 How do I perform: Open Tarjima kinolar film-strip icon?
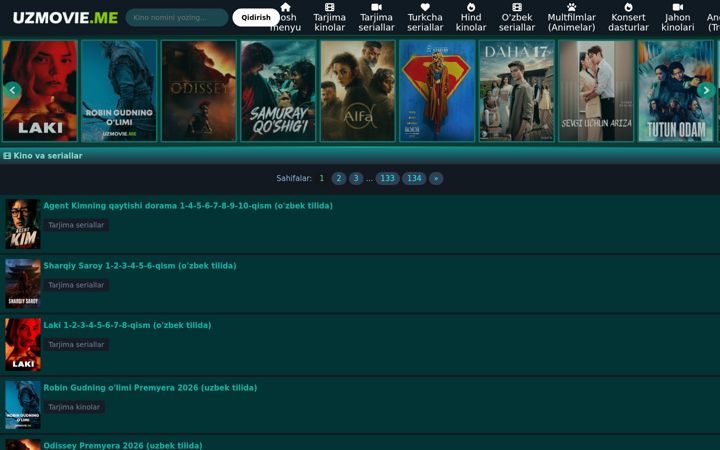[x=330, y=7]
